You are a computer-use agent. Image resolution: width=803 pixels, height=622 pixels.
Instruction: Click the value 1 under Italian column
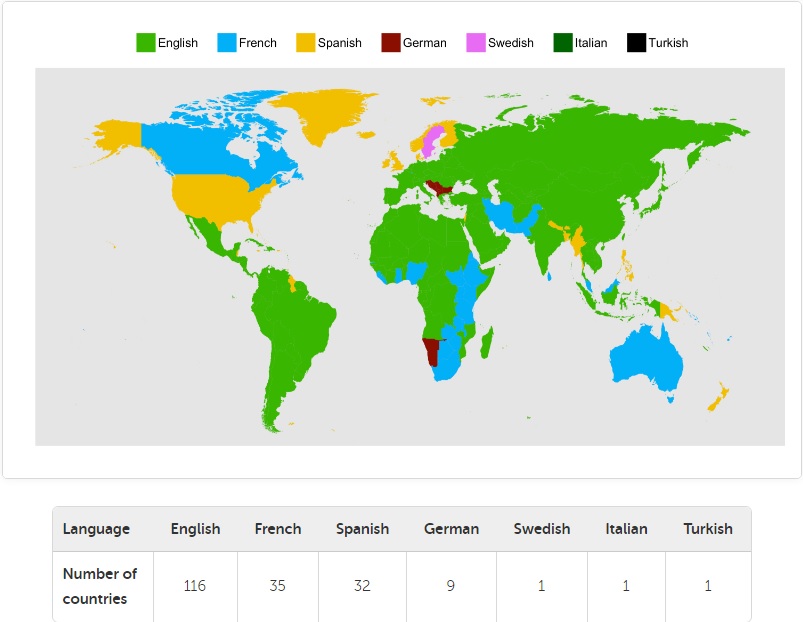626,586
